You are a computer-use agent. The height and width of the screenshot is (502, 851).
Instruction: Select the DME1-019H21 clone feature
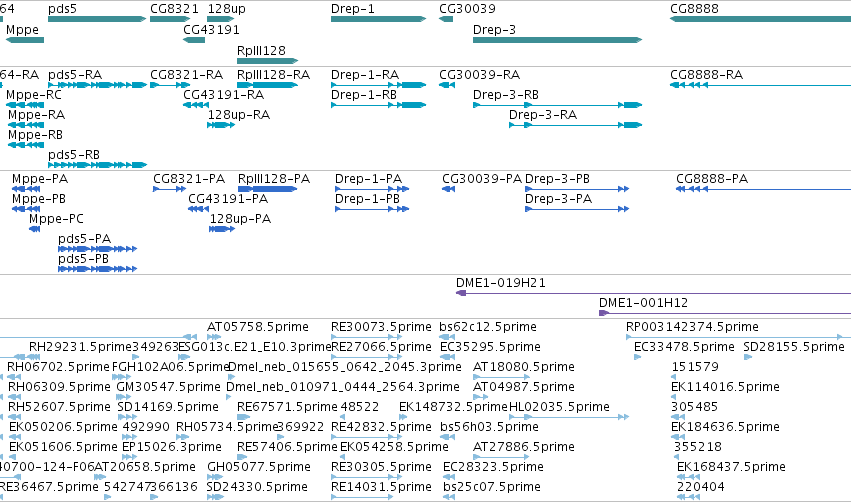(653, 293)
